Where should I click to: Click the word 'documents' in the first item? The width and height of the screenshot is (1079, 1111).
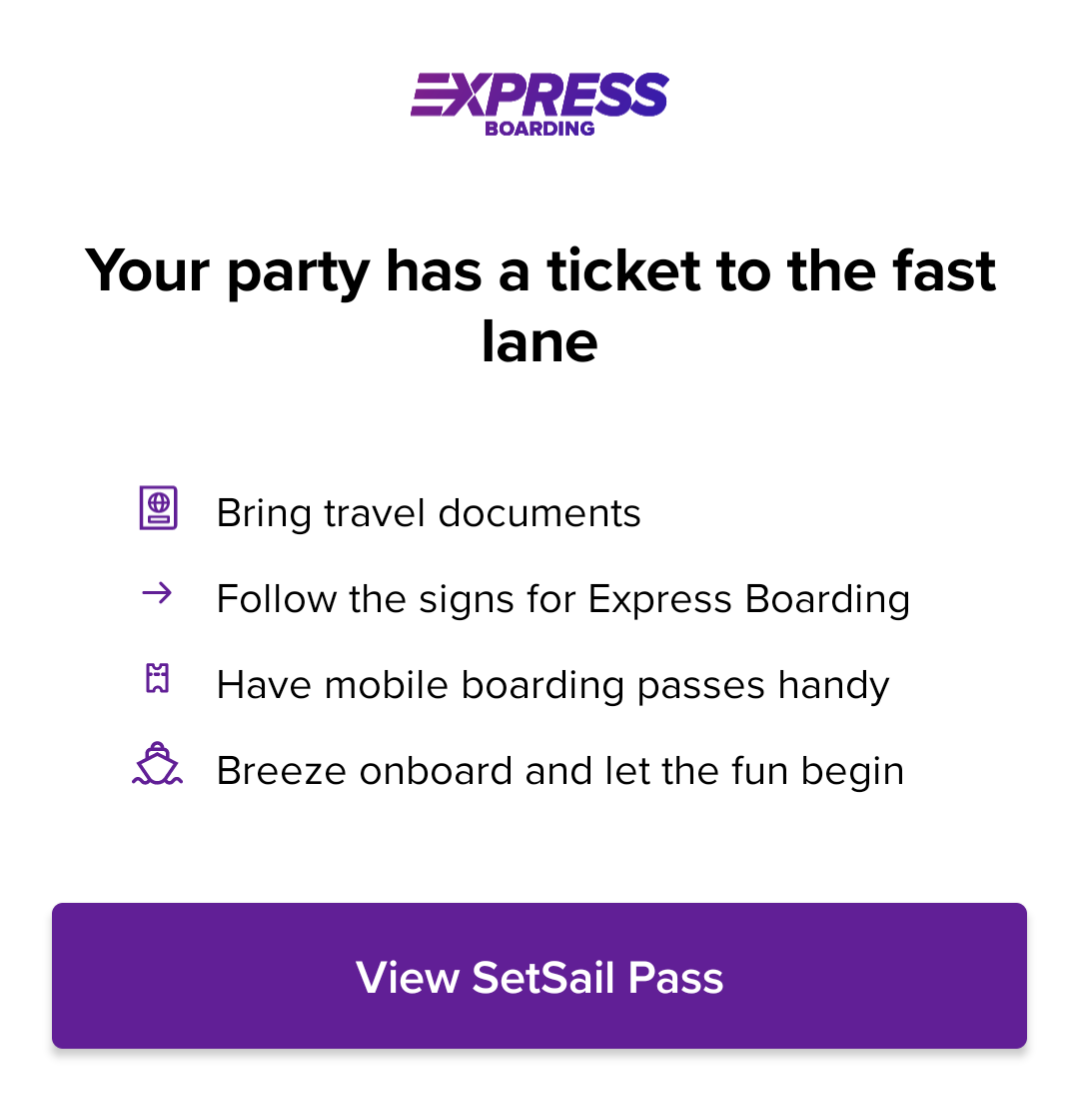(540, 513)
